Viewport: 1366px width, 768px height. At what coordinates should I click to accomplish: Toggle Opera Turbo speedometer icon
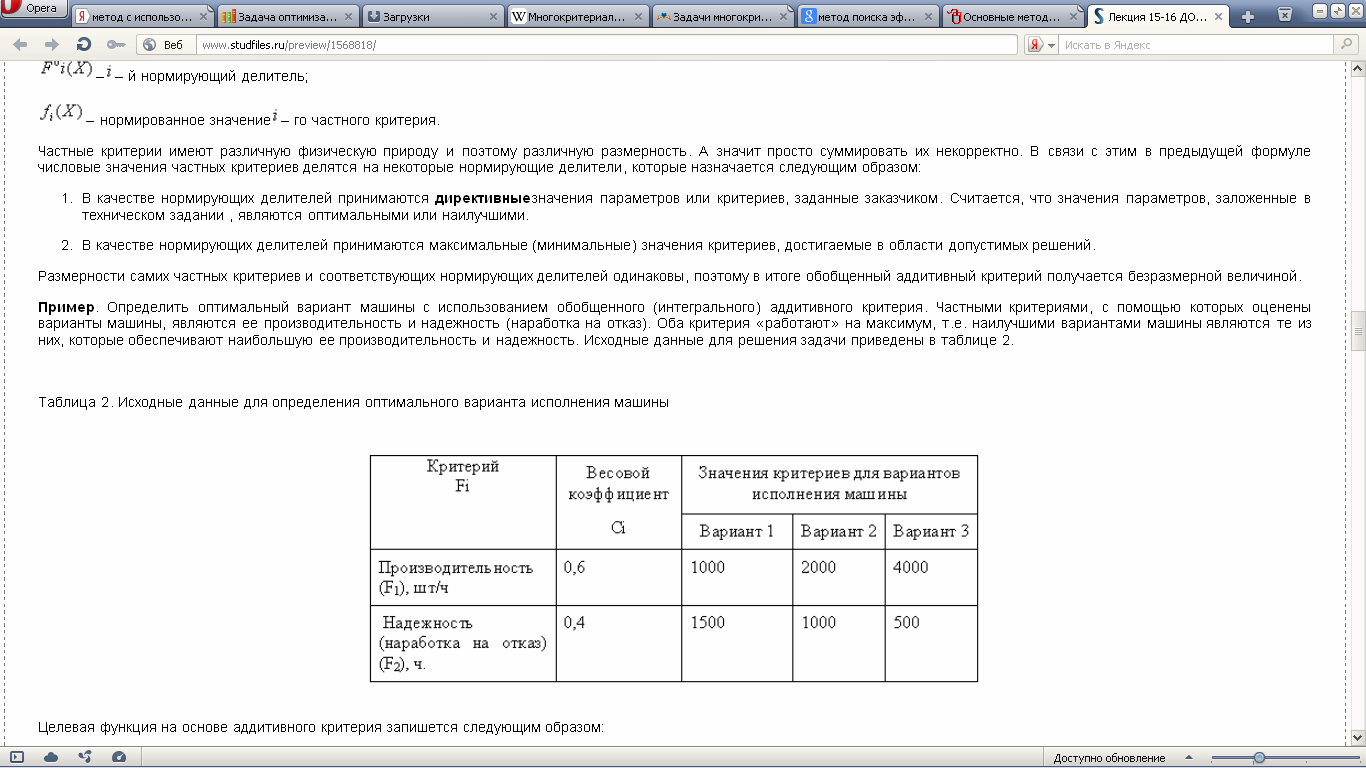[x=119, y=757]
